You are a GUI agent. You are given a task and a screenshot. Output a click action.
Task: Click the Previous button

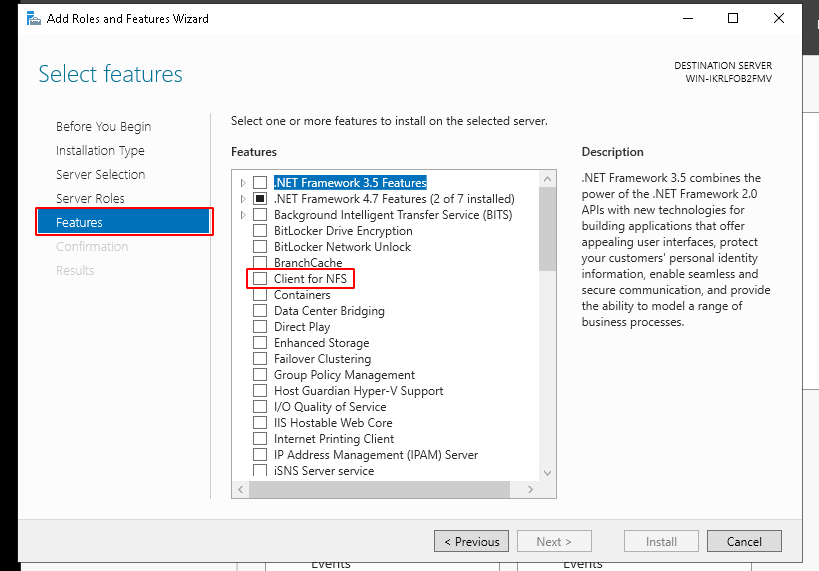pyautogui.click(x=471, y=542)
